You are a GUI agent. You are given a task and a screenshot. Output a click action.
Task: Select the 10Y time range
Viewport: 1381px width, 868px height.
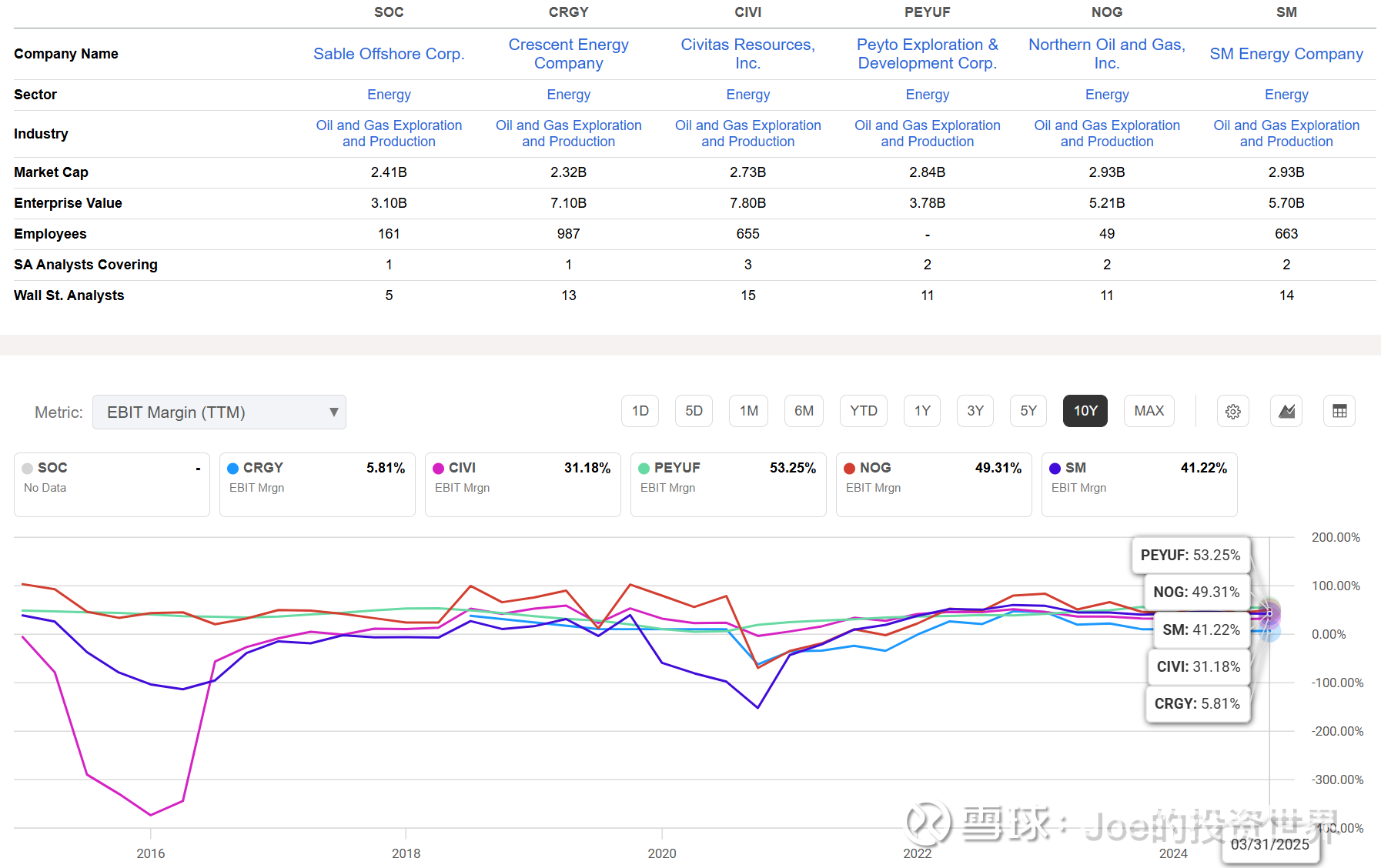pyautogui.click(x=1085, y=411)
